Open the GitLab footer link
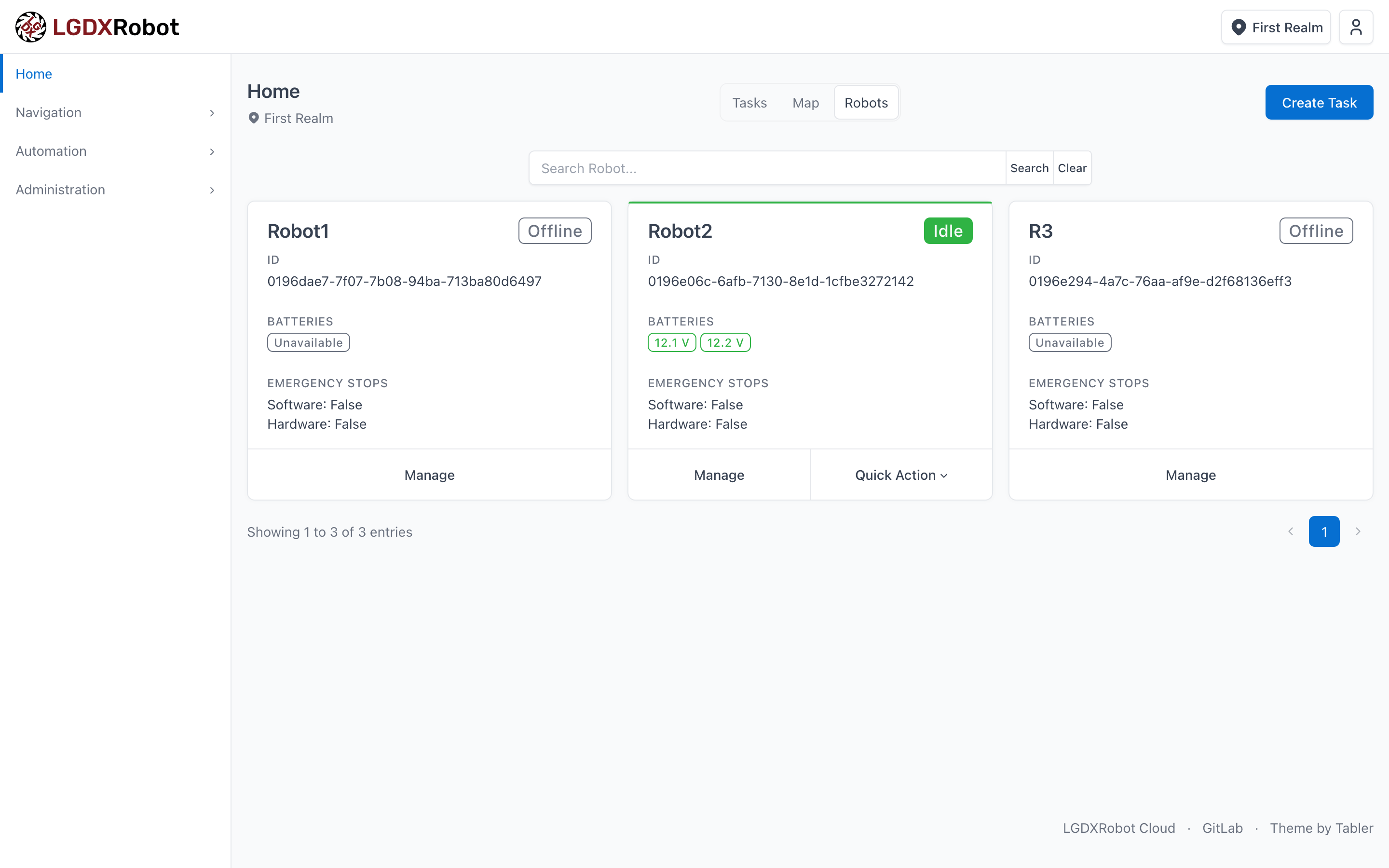1389x868 pixels. 1223,828
